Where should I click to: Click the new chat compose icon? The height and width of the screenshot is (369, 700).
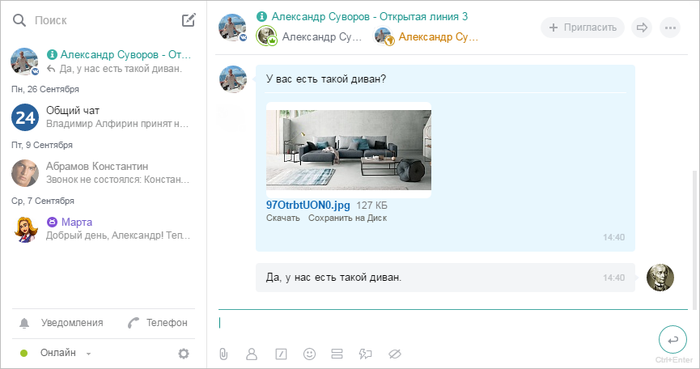[188, 20]
